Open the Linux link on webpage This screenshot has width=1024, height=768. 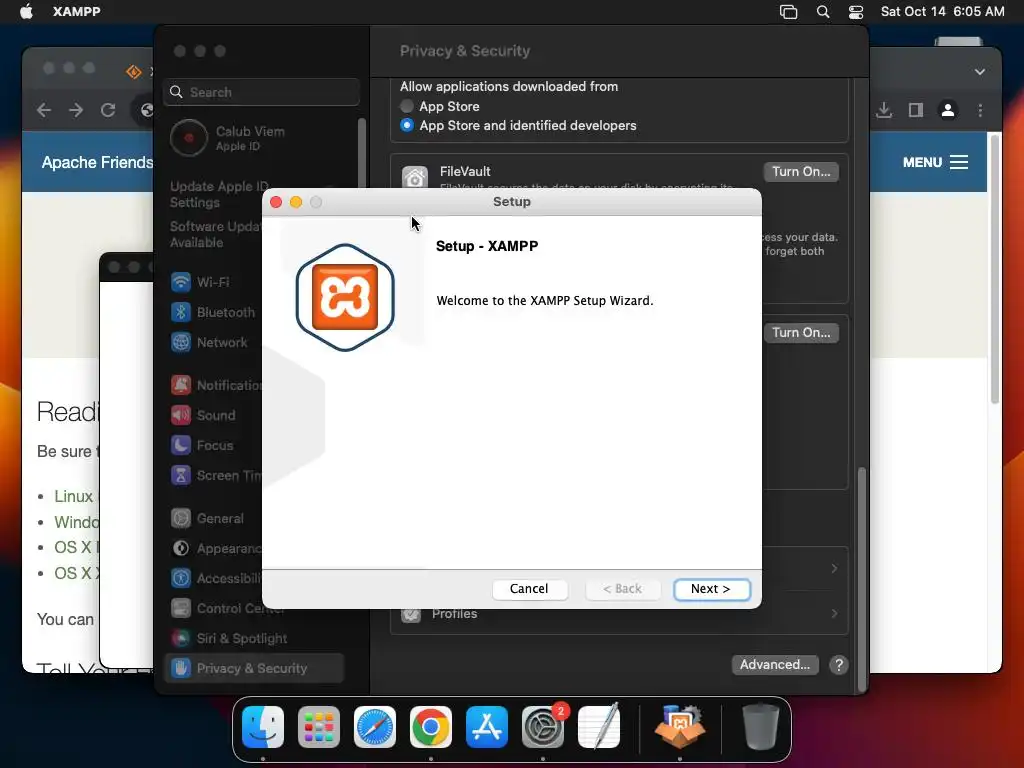[73, 496]
